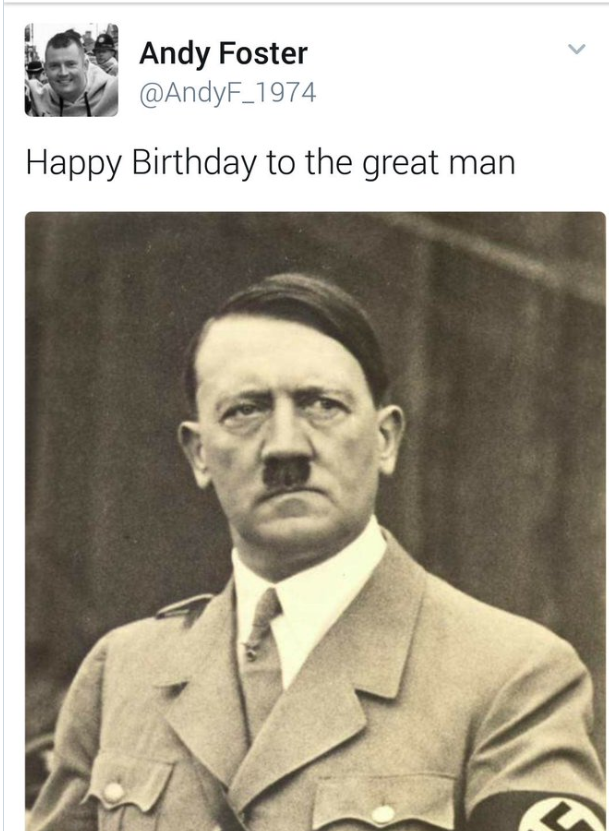Tap the gray username under Andy Foster

(x=228, y=93)
